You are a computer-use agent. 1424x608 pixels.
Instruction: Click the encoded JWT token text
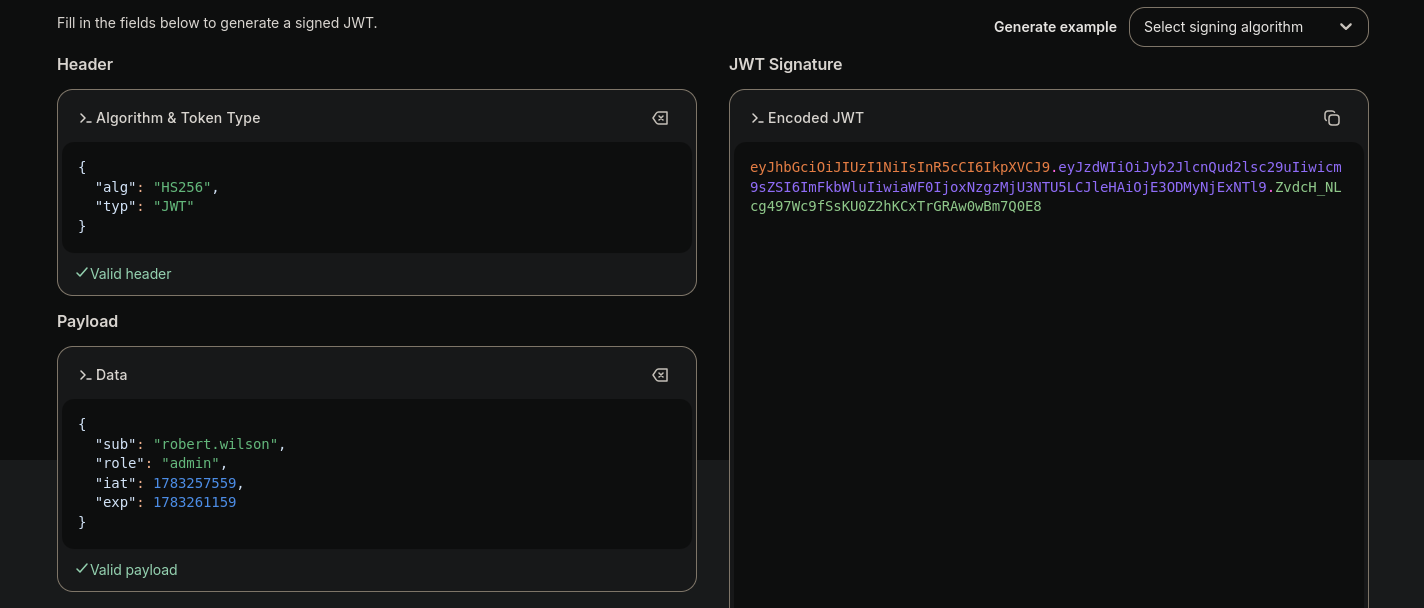[x=1046, y=187]
